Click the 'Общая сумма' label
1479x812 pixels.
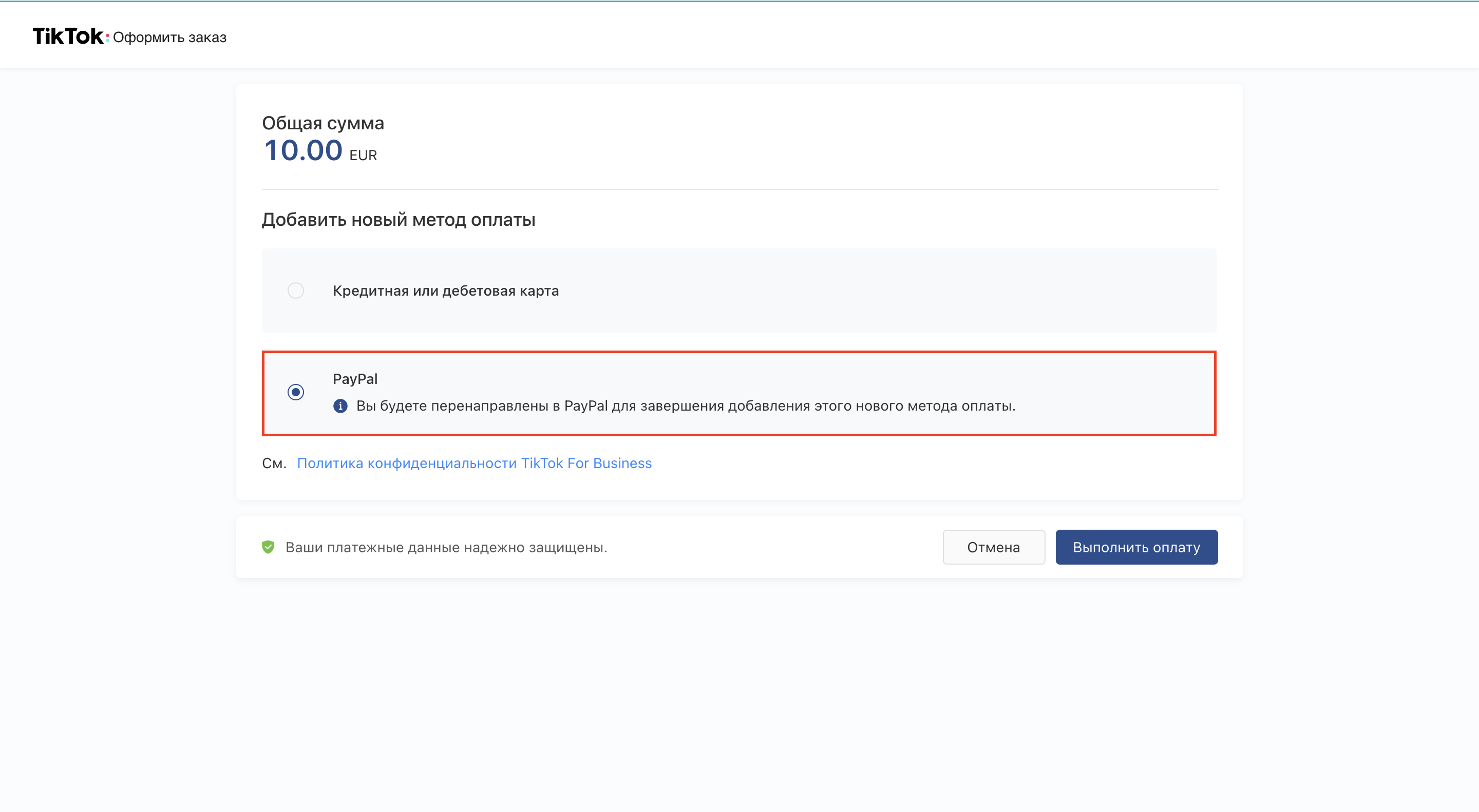(323, 123)
